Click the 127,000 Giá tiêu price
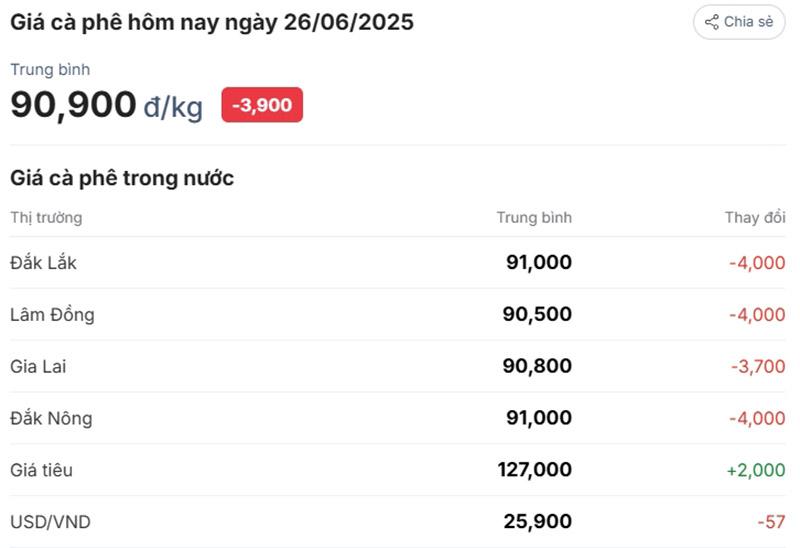The width and height of the screenshot is (800, 548). 535,470
